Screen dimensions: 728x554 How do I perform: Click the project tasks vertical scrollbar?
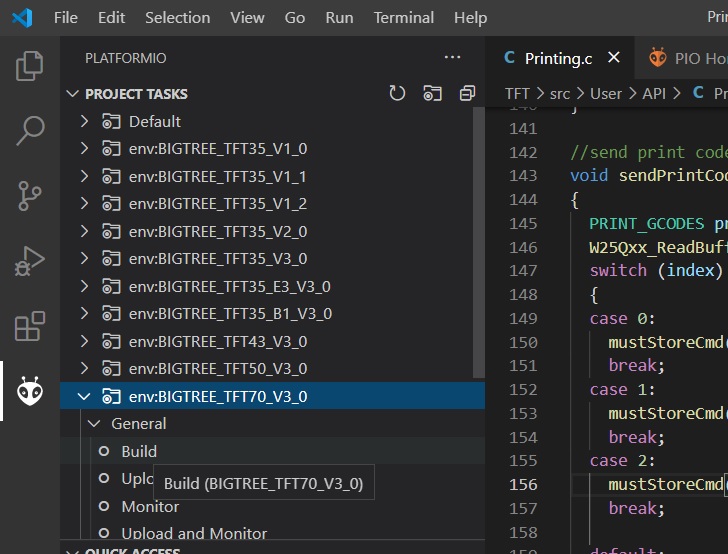click(x=478, y=243)
